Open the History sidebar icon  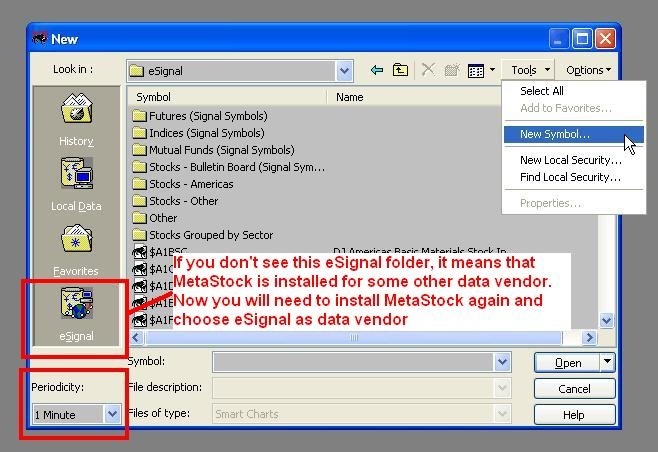(x=76, y=108)
